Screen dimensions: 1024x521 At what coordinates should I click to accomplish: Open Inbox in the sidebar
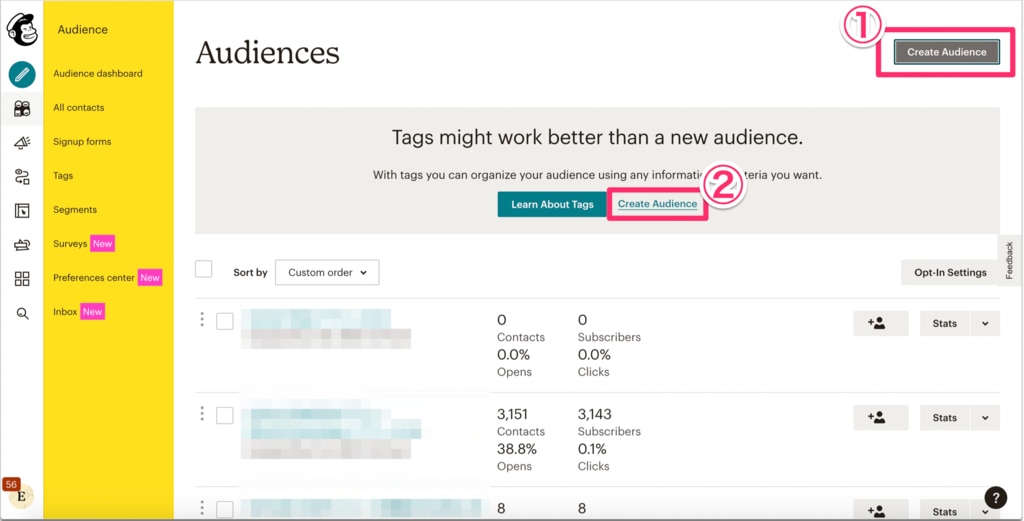pyautogui.click(x=65, y=311)
